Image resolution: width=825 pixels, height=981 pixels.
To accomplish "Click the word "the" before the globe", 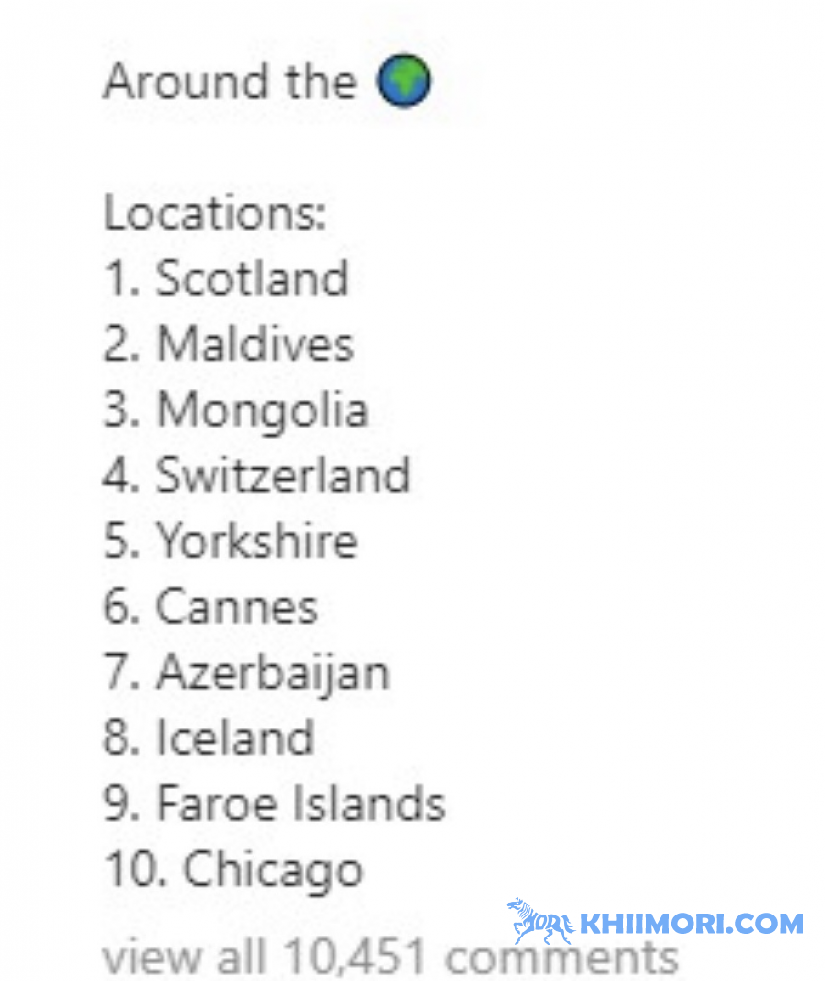I will tap(321, 81).
